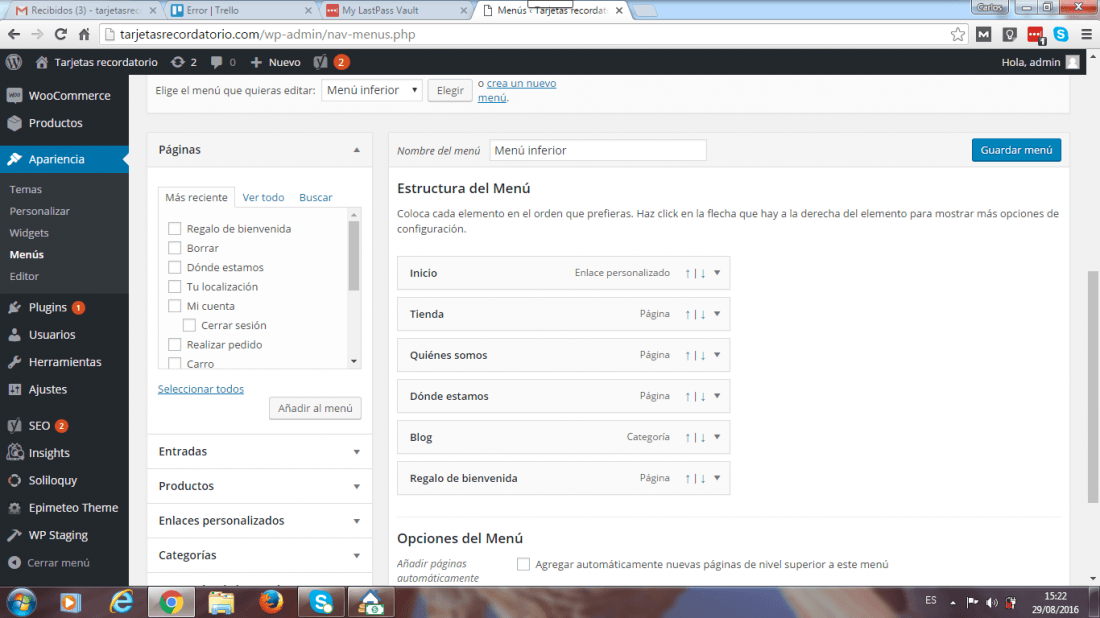Viewport: 1100px width, 618px height.
Task: Tick Dónde estamos page checkbox
Action: [175, 267]
